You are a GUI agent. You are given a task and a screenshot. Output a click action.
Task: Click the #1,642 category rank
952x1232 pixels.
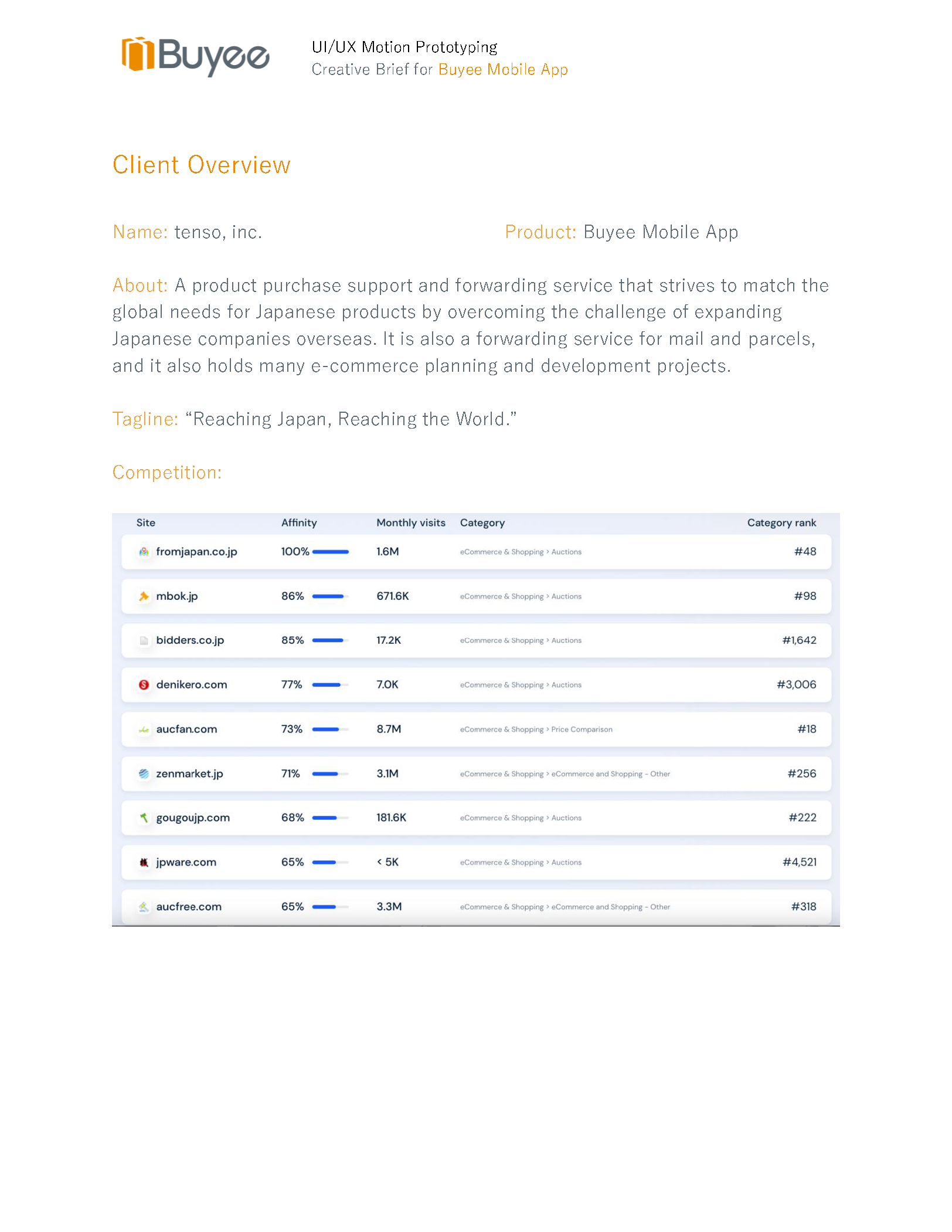(x=799, y=640)
